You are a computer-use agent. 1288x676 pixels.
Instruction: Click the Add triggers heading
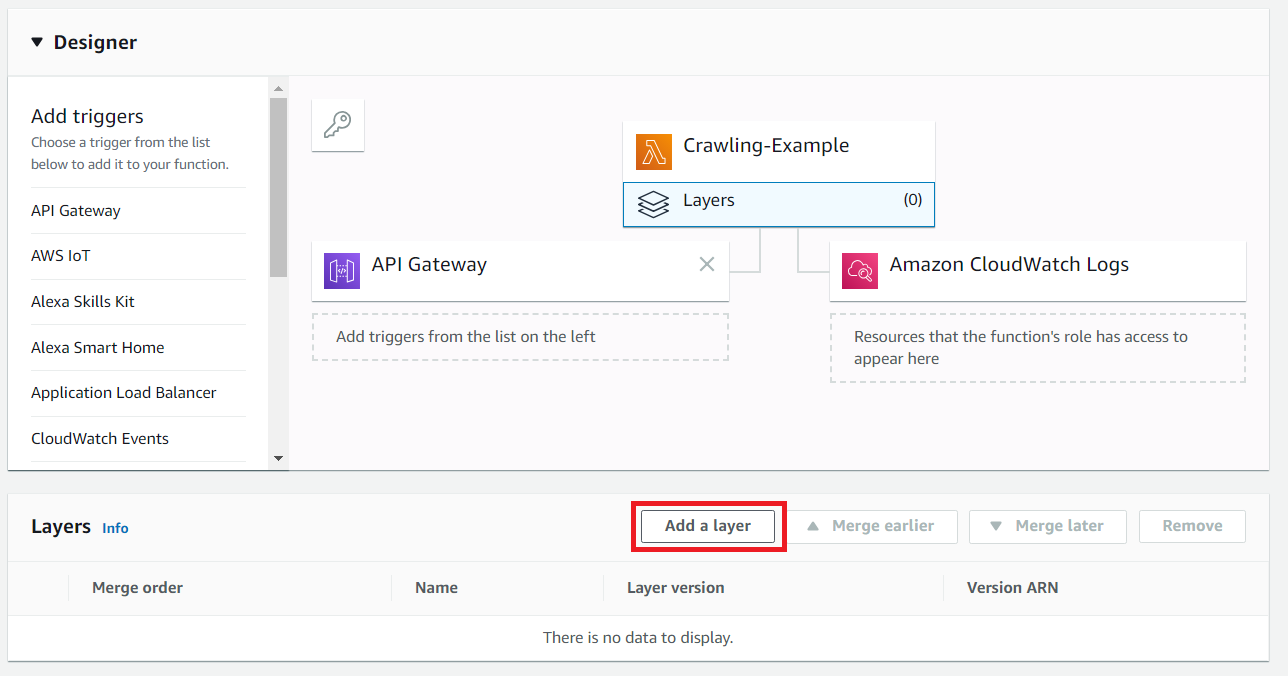click(x=87, y=117)
